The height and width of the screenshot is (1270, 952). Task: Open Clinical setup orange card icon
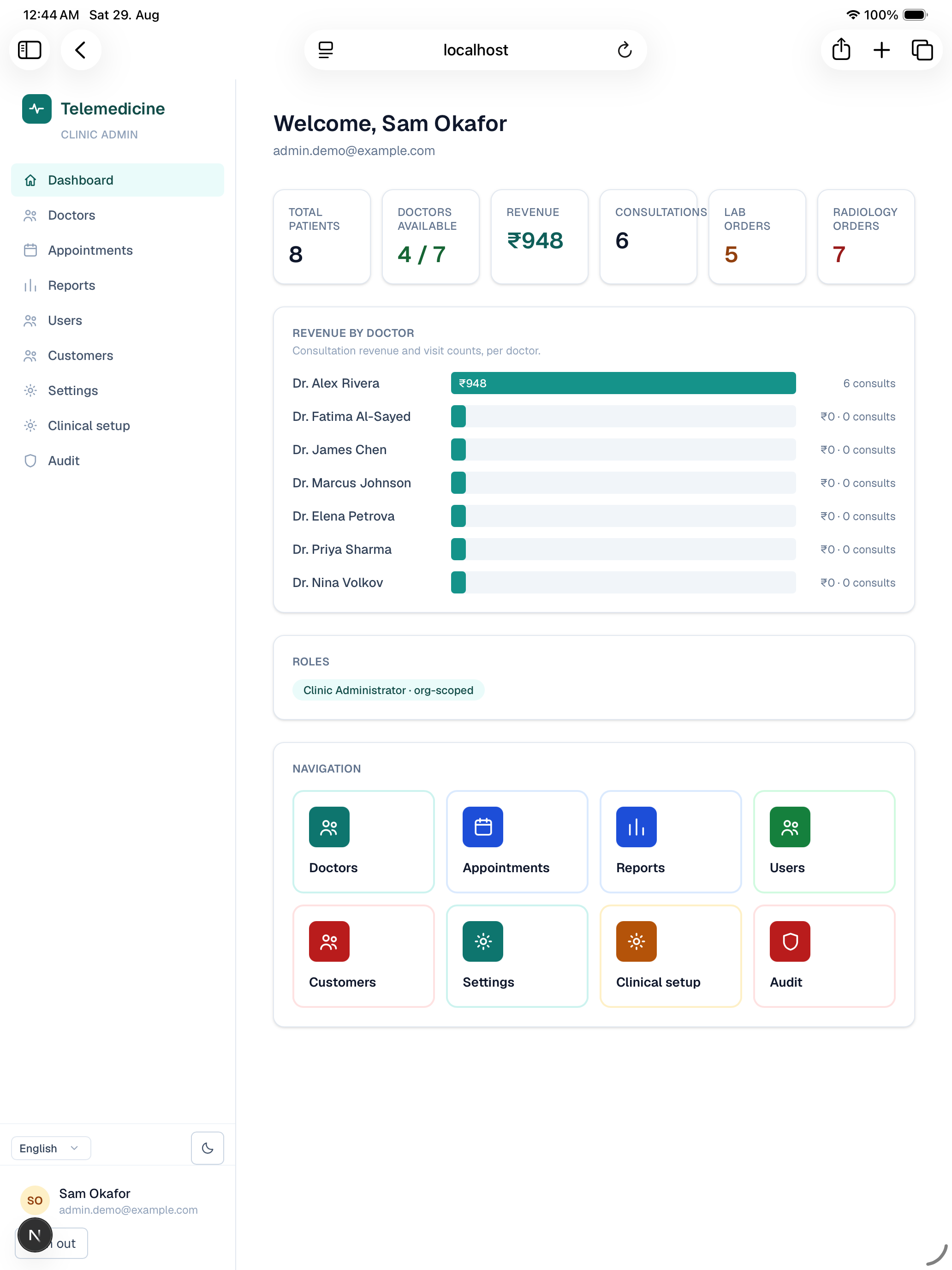pyautogui.click(x=636, y=941)
